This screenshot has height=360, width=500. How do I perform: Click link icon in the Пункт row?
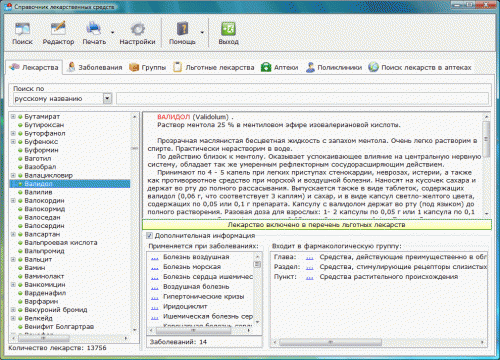pyautogui.click(x=310, y=278)
